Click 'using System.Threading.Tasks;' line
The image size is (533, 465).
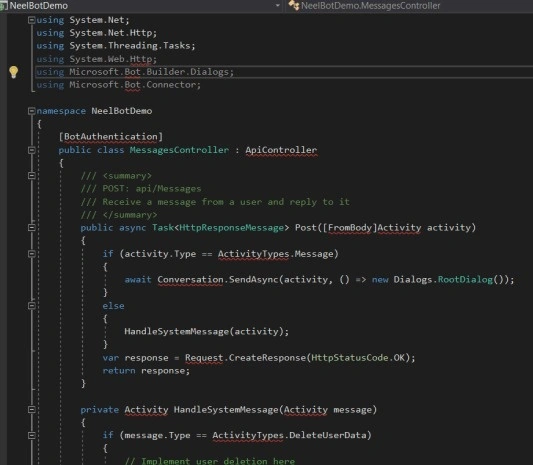point(116,46)
